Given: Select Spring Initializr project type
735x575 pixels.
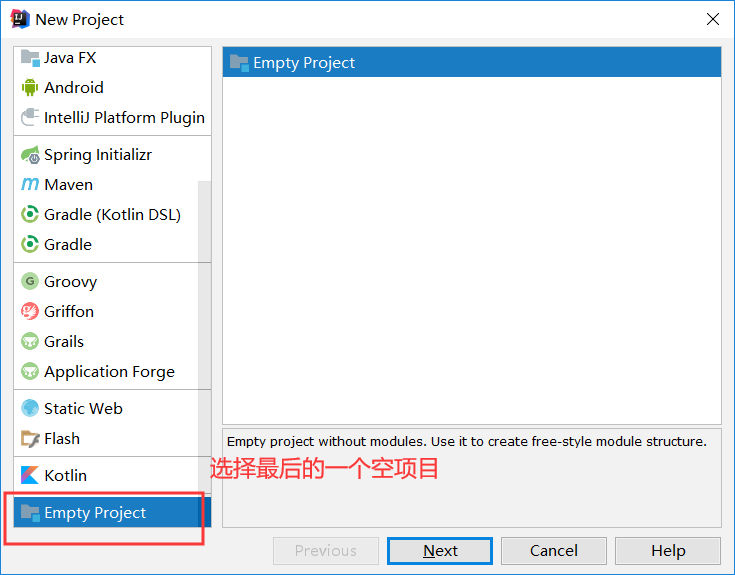Looking at the screenshot, I should click(112, 155).
